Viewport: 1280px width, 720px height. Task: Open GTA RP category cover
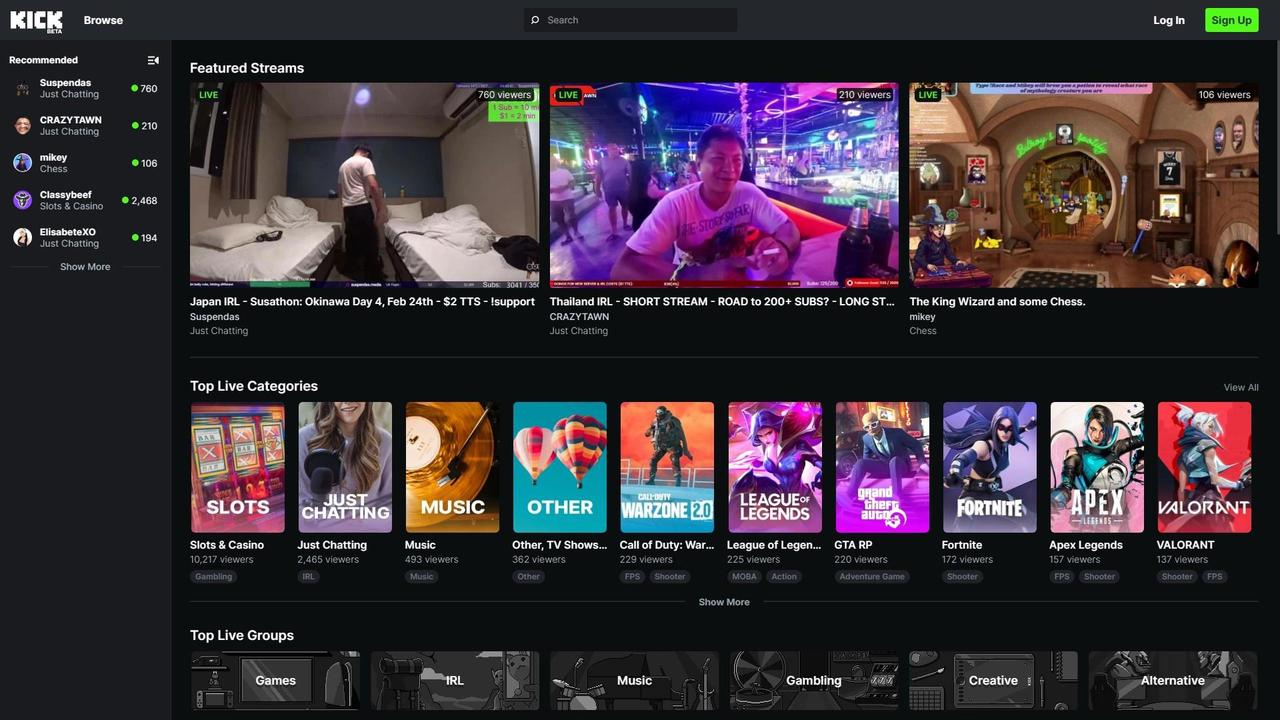click(882, 467)
